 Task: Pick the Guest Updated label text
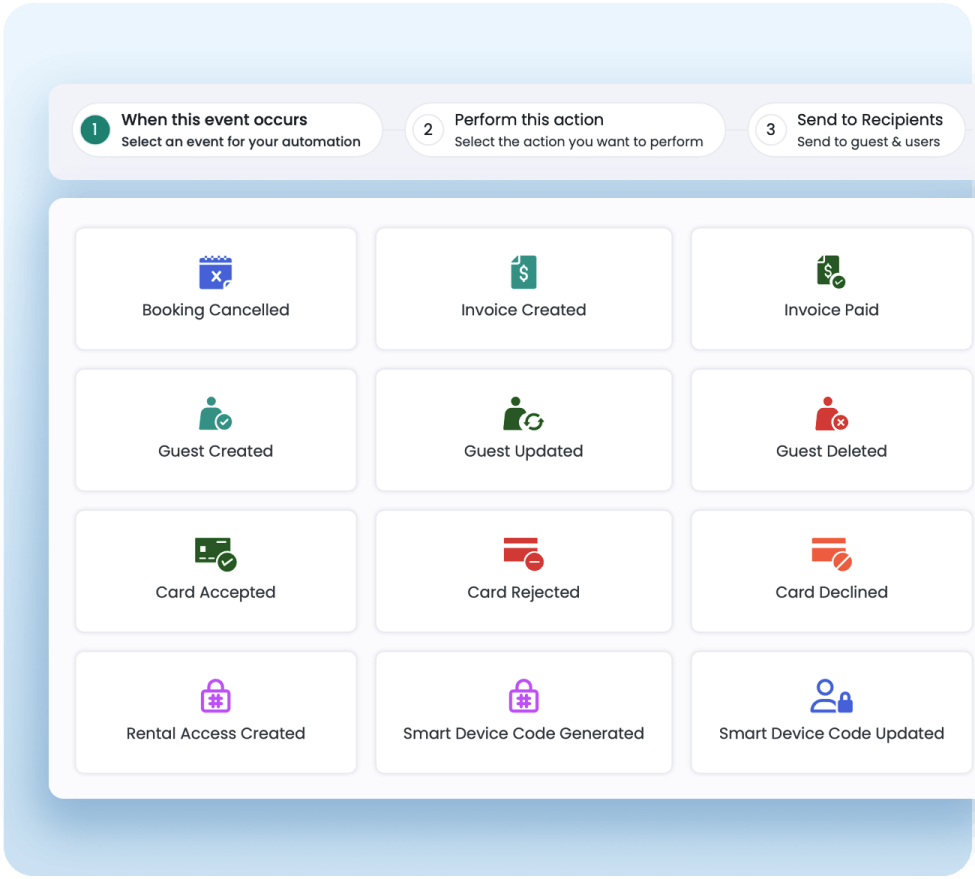[x=523, y=451]
